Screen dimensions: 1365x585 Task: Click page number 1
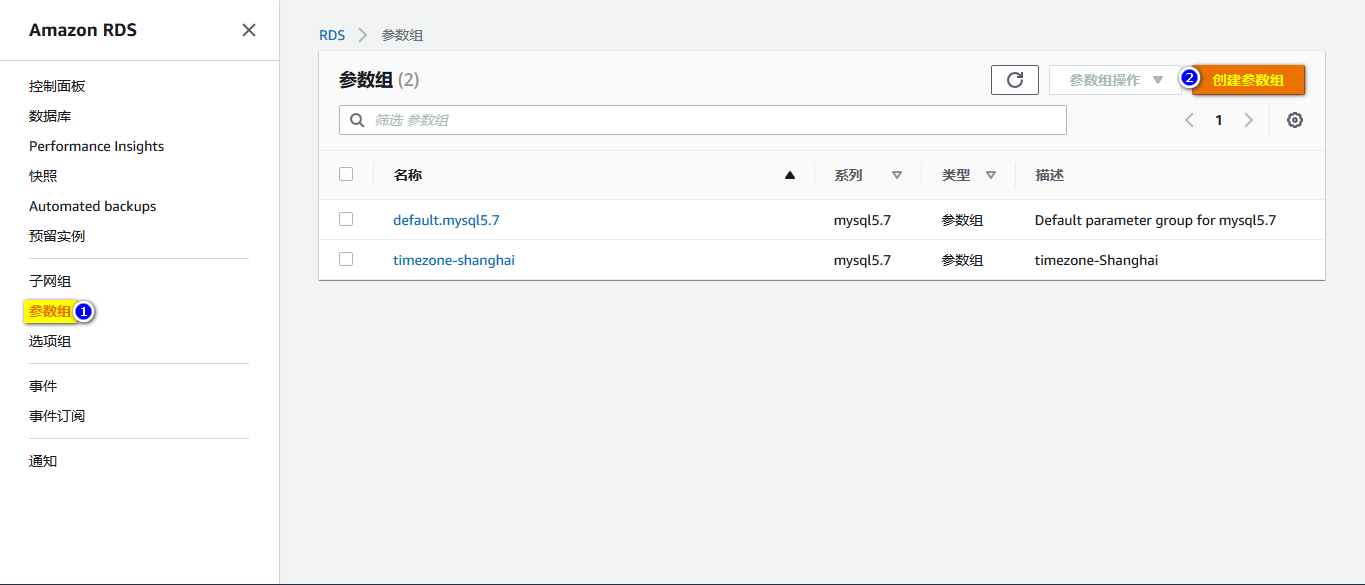(x=1219, y=120)
